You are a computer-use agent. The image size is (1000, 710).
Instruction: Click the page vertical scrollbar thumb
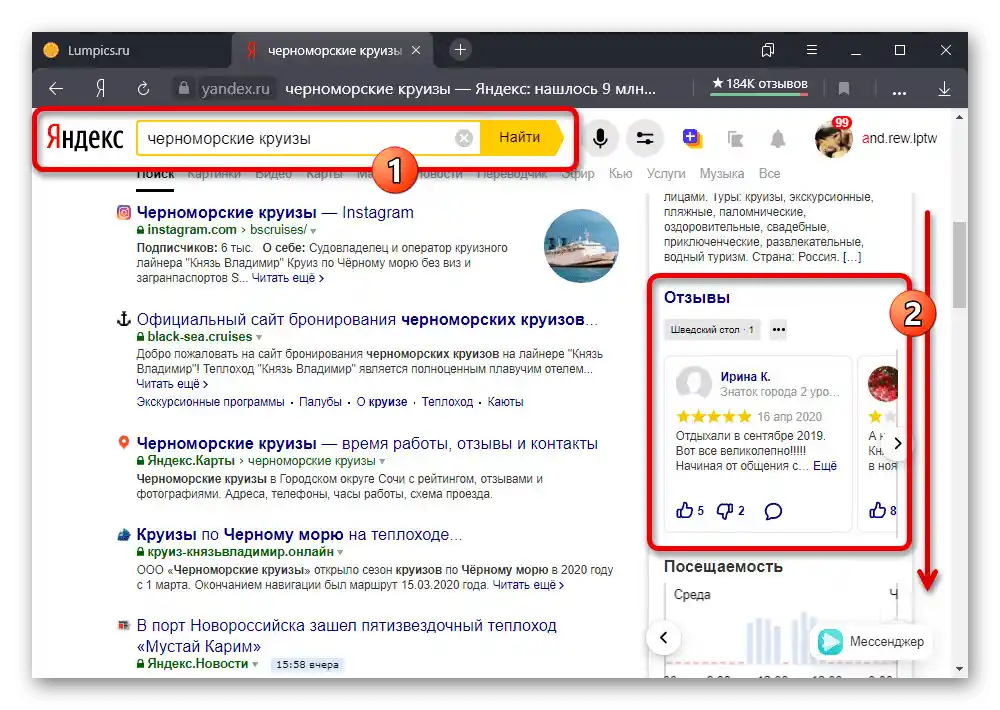[x=960, y=265]
